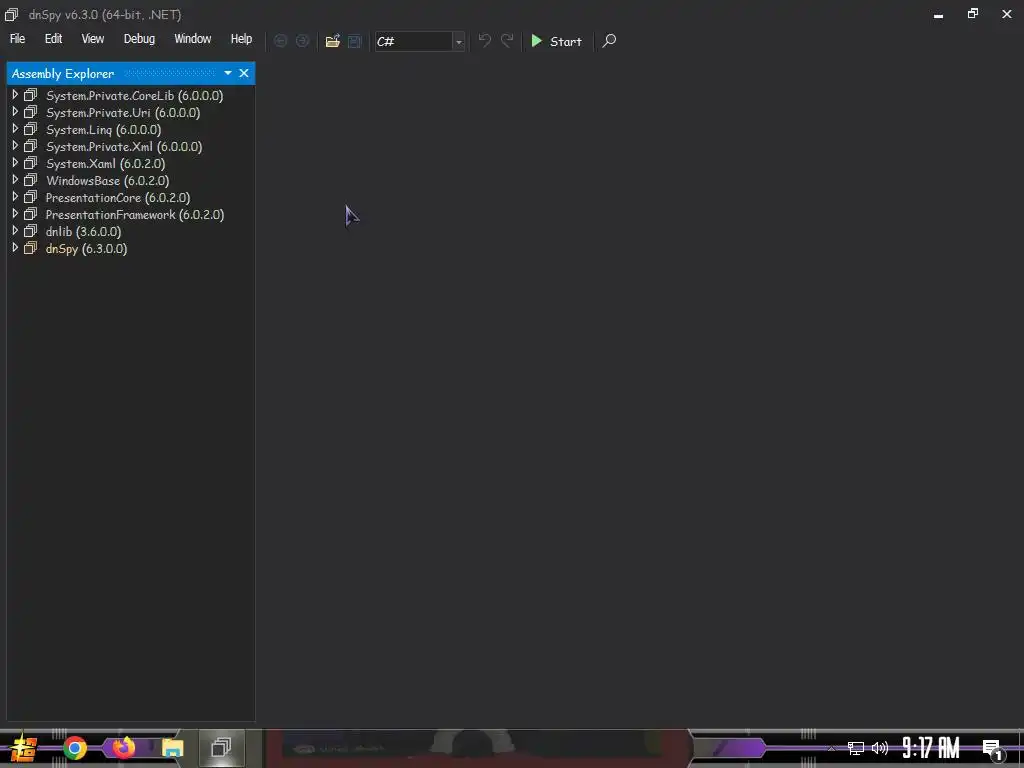
Task: Open the notification center icon
Action: 992,748
